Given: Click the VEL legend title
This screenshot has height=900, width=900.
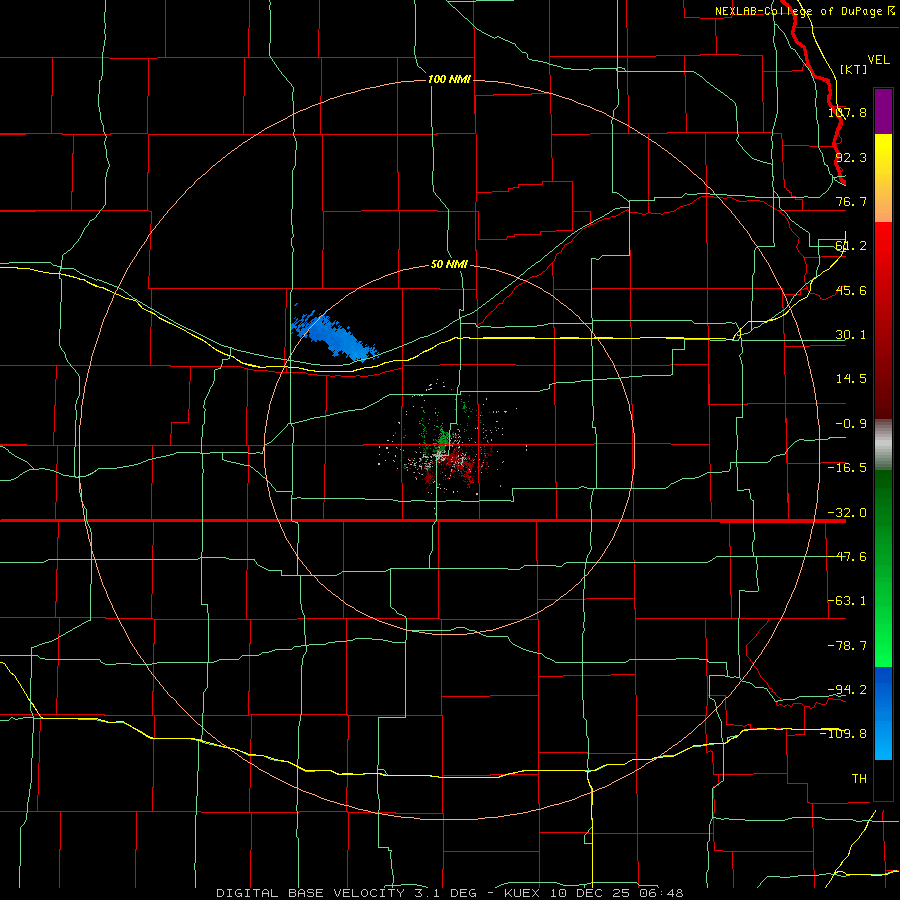Looking at the screenshot, I should (x=879, y=59).
